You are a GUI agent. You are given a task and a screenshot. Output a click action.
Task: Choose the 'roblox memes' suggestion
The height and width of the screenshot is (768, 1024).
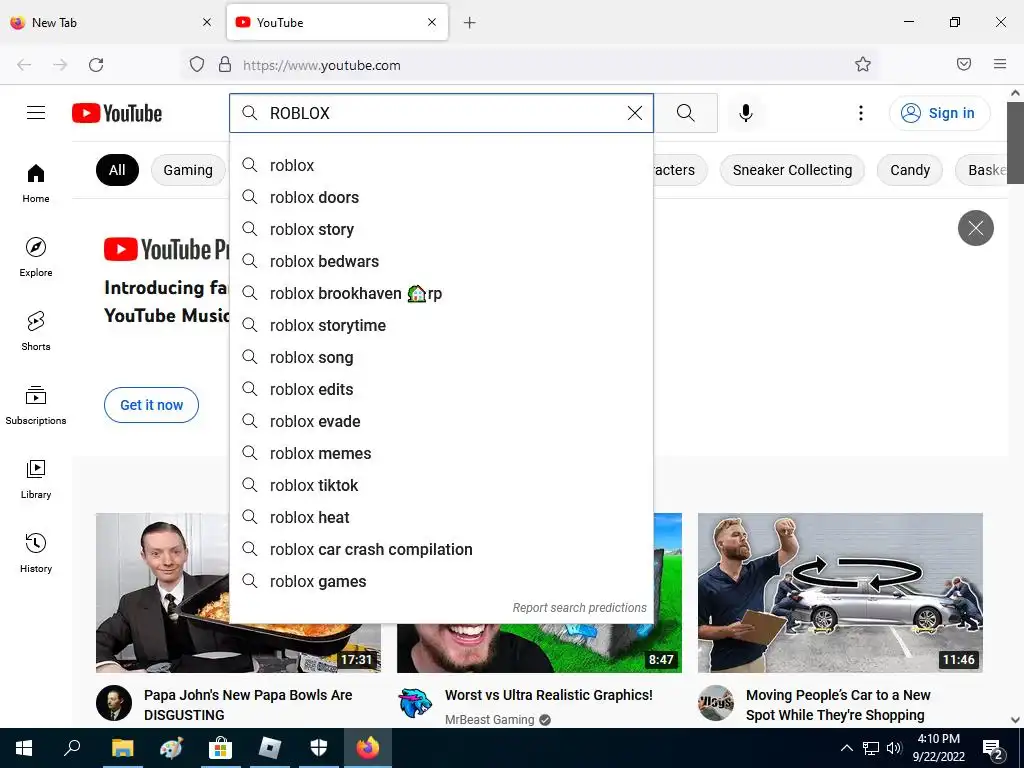(x=441, y=453)
